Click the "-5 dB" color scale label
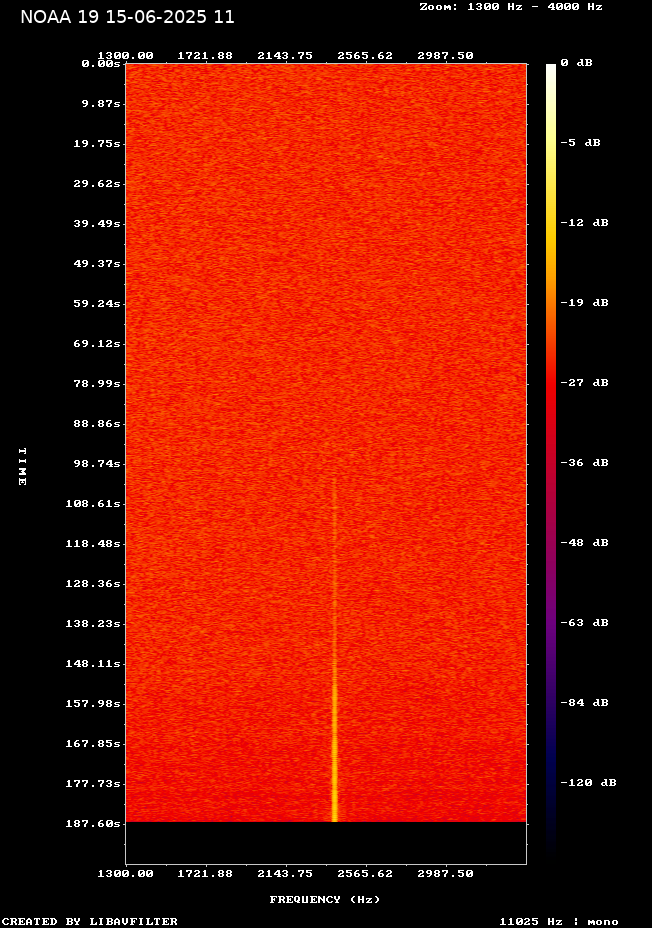Image resolution: width=652 pixels, height=928 pixels. tap(580, 142)
